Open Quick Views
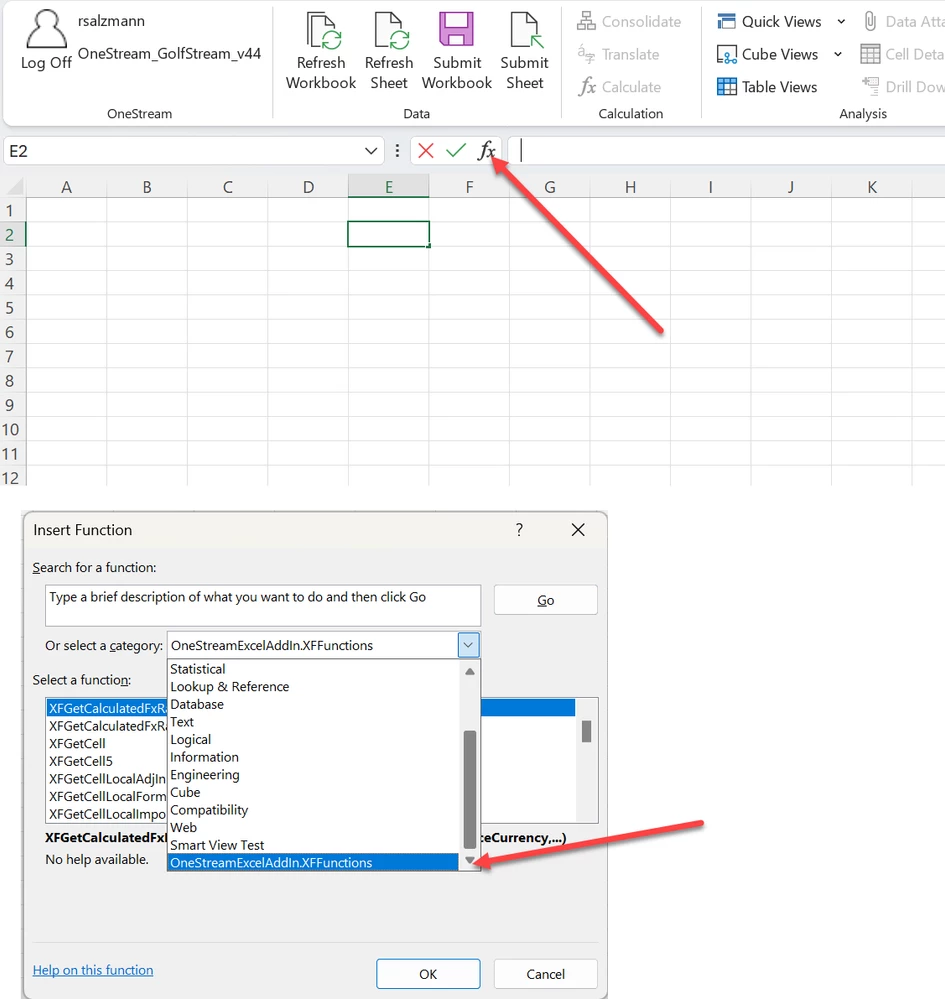The image size is (945, 999). [769, 22]
